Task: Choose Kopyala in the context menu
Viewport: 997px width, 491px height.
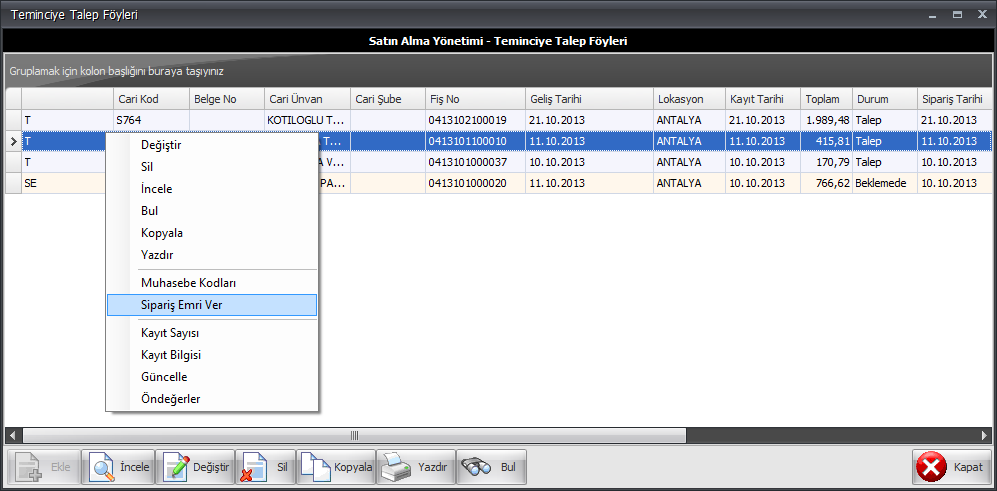Action: tap(212, 233)
